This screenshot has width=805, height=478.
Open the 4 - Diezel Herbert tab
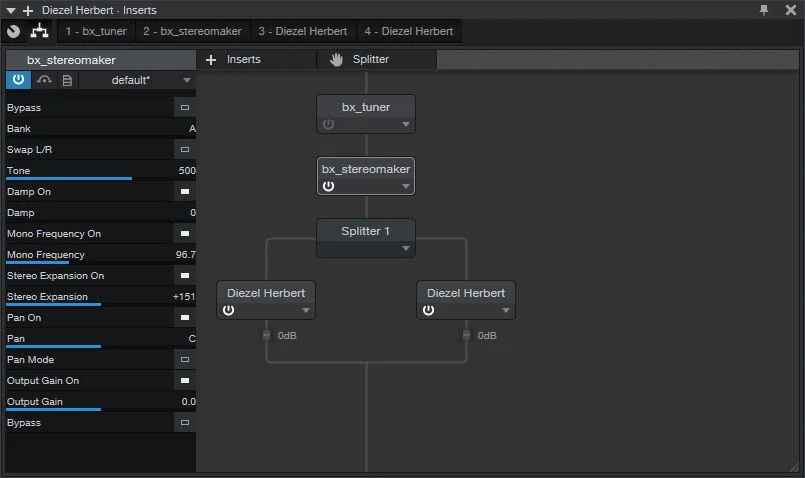pyautogui.click(x=409, y=31)
